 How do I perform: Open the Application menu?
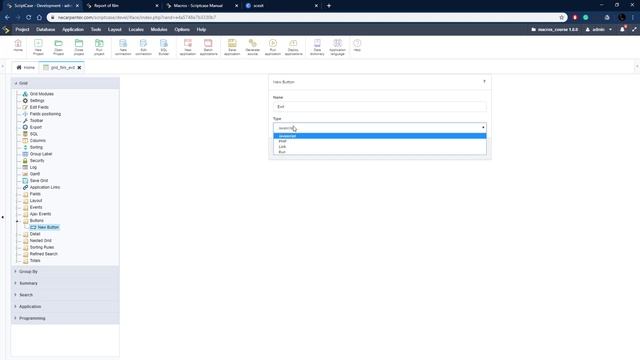73,29
